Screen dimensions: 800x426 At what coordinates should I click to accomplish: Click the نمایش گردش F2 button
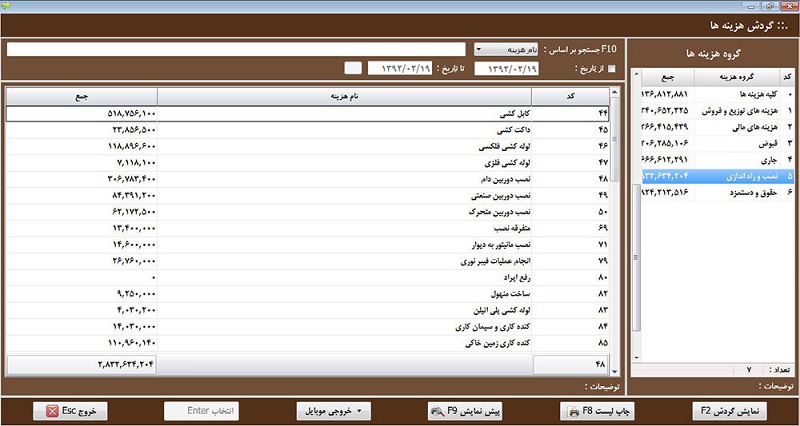(x=730, y=411)
